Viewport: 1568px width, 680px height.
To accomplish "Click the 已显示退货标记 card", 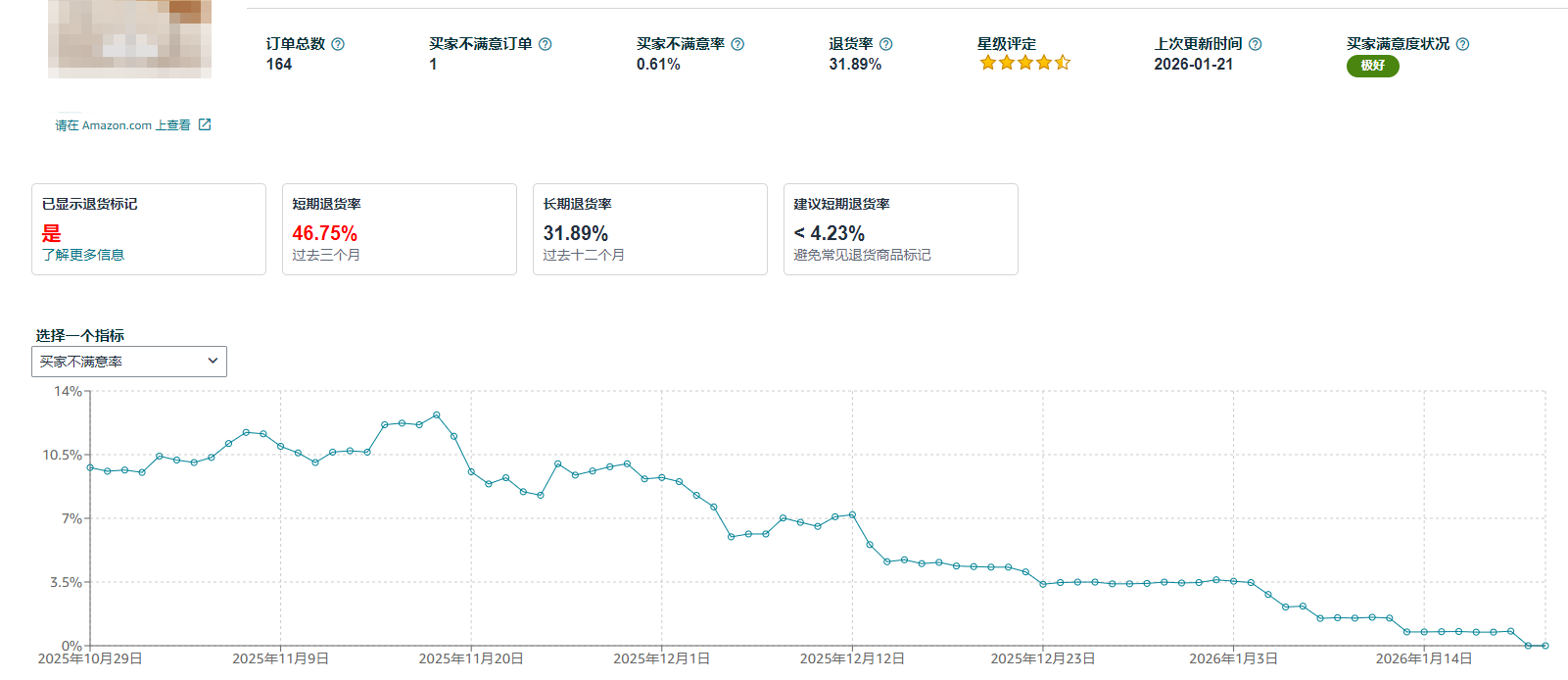I will (148, 229).
